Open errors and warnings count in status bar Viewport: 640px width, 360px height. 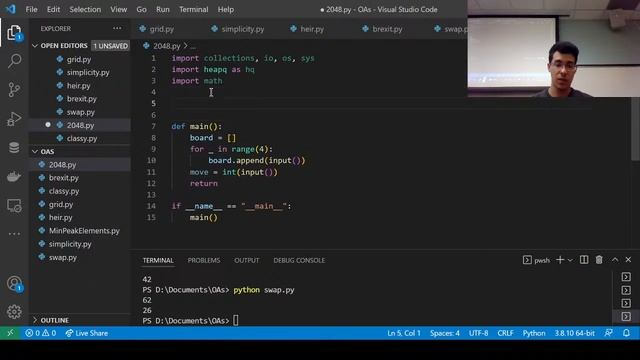[x=41, y=333]
